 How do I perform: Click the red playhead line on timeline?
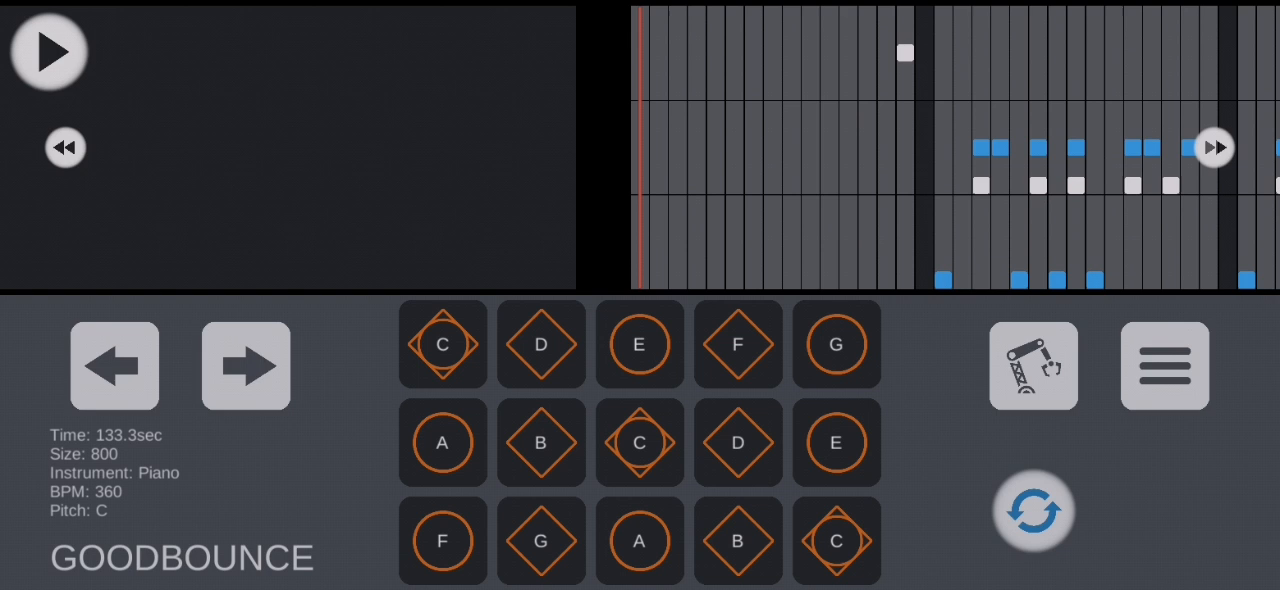640,148
